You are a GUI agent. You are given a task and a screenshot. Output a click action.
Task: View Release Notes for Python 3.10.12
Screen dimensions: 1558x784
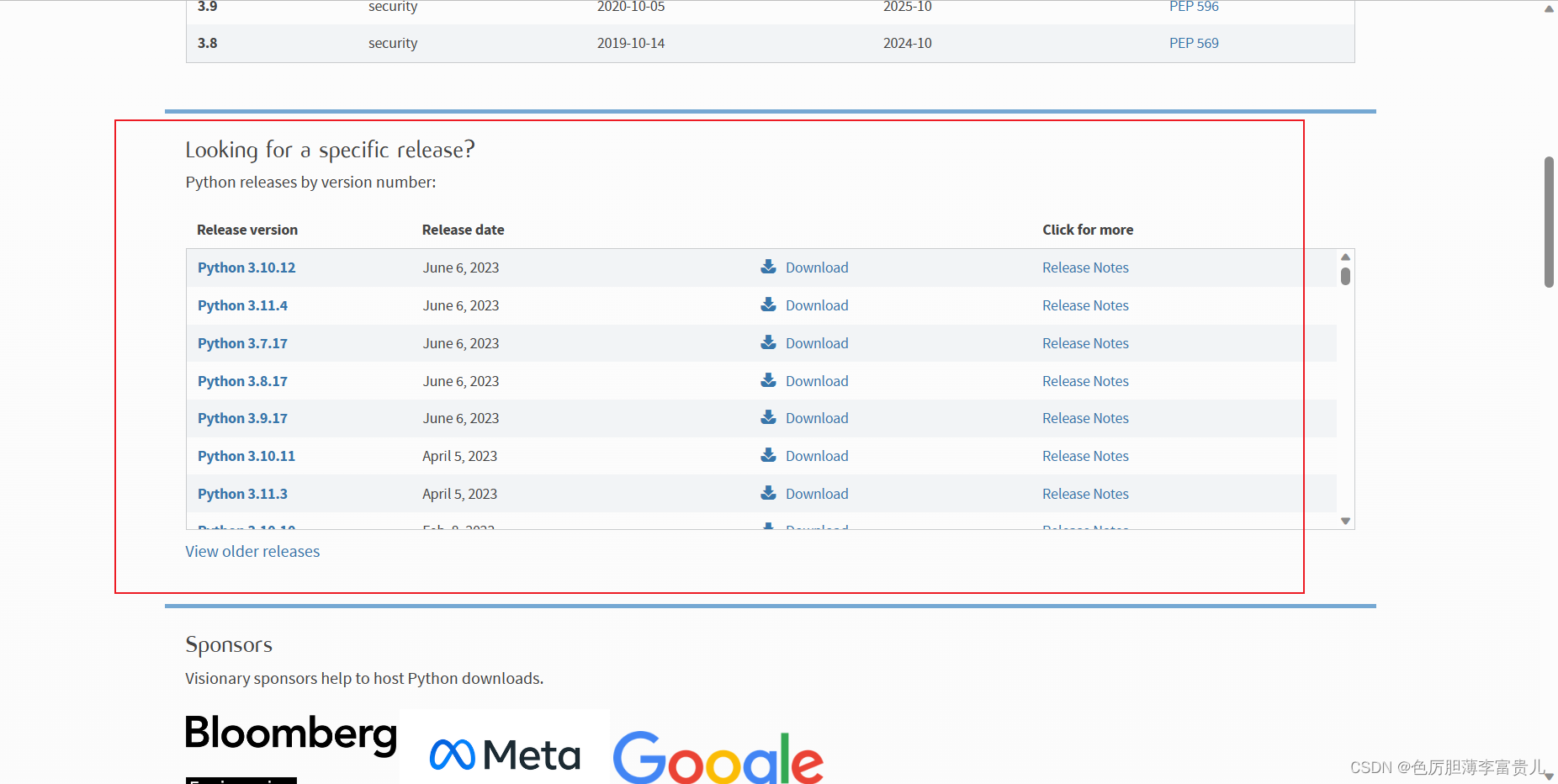[1085, 268]
